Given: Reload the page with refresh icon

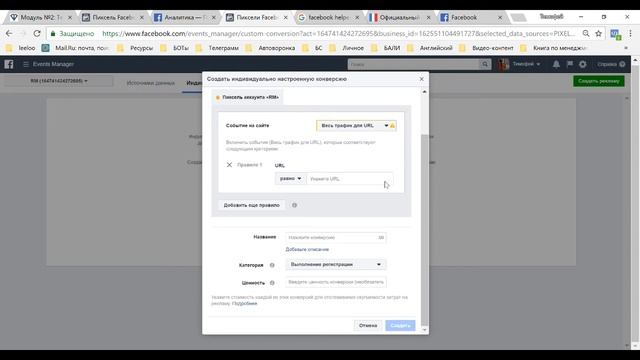Looking at the screenshot, I should pos(37,33).
